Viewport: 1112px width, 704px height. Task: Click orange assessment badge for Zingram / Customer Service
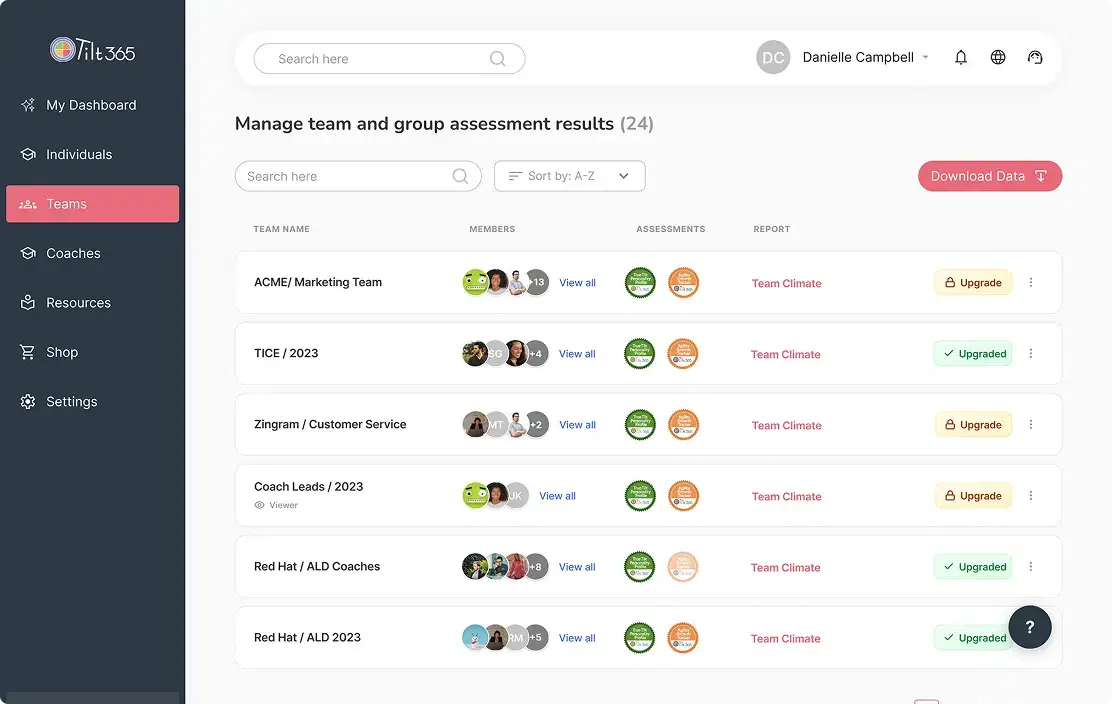coord(684,425)
